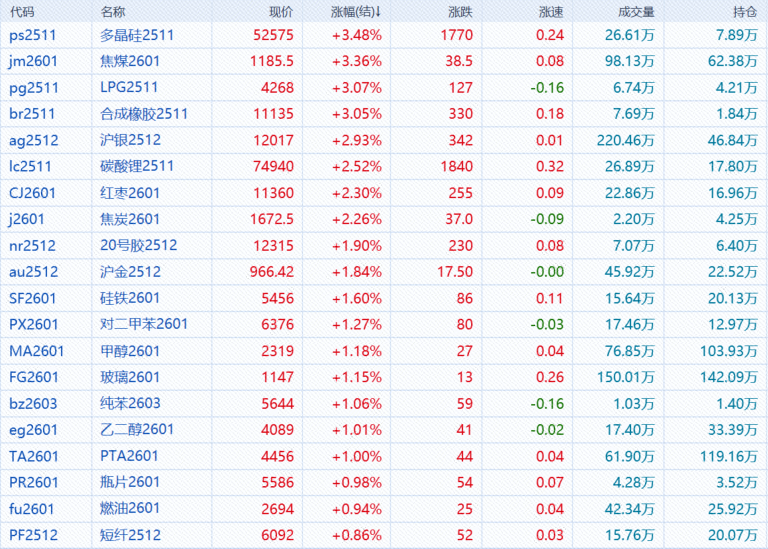768x549 pixels.
Task: Open contract code lc2511
Action: pos(30,167)
